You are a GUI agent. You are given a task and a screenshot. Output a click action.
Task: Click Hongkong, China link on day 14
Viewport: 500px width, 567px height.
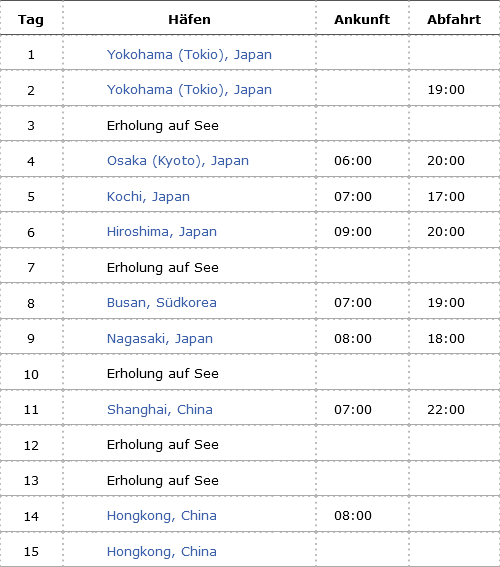tap(162, 516)
